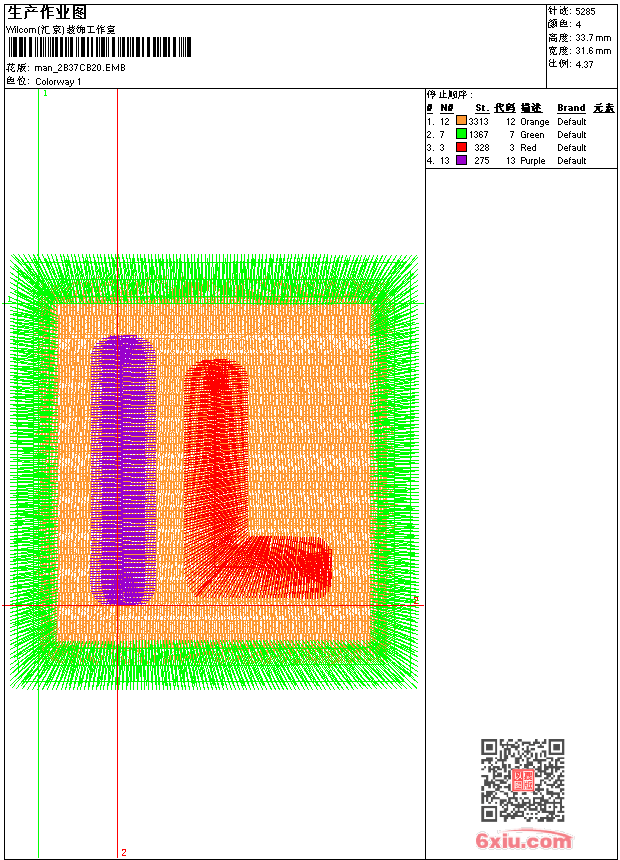Click Green thread description text
Screen dimensions: 620x860
532,134
